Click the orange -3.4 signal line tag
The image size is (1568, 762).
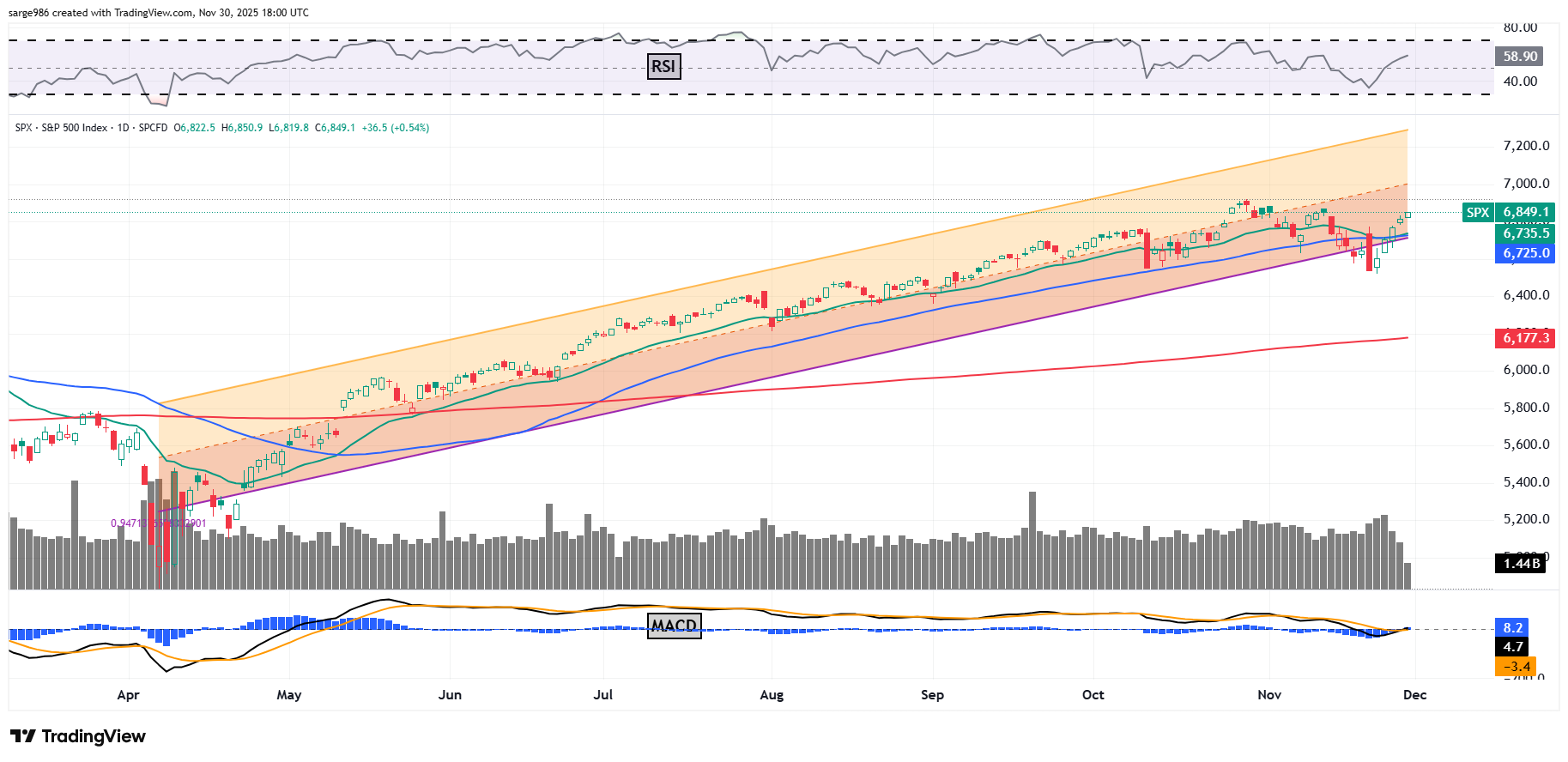point(1517,666)
